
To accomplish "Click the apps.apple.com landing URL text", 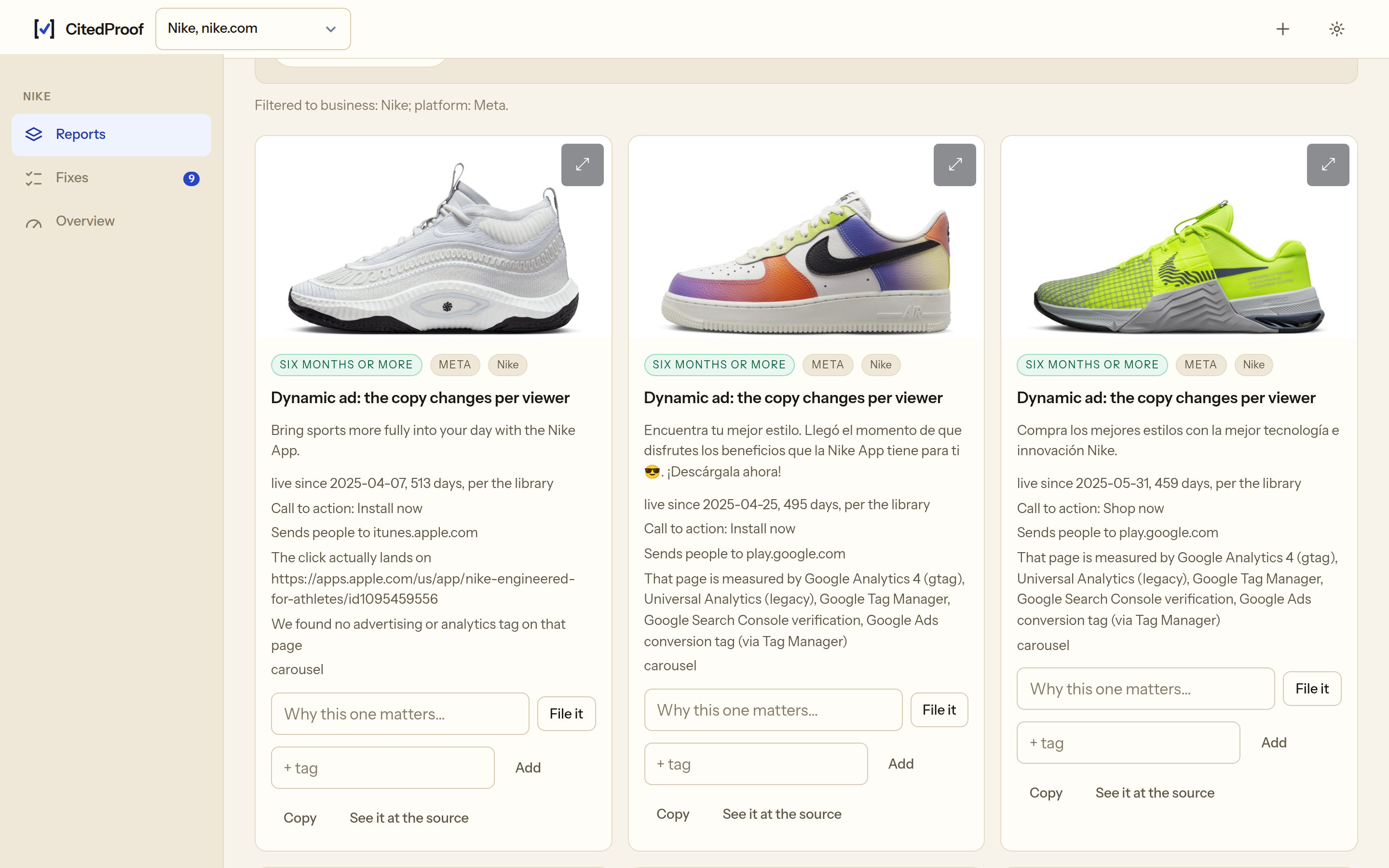I will (422, 588).
